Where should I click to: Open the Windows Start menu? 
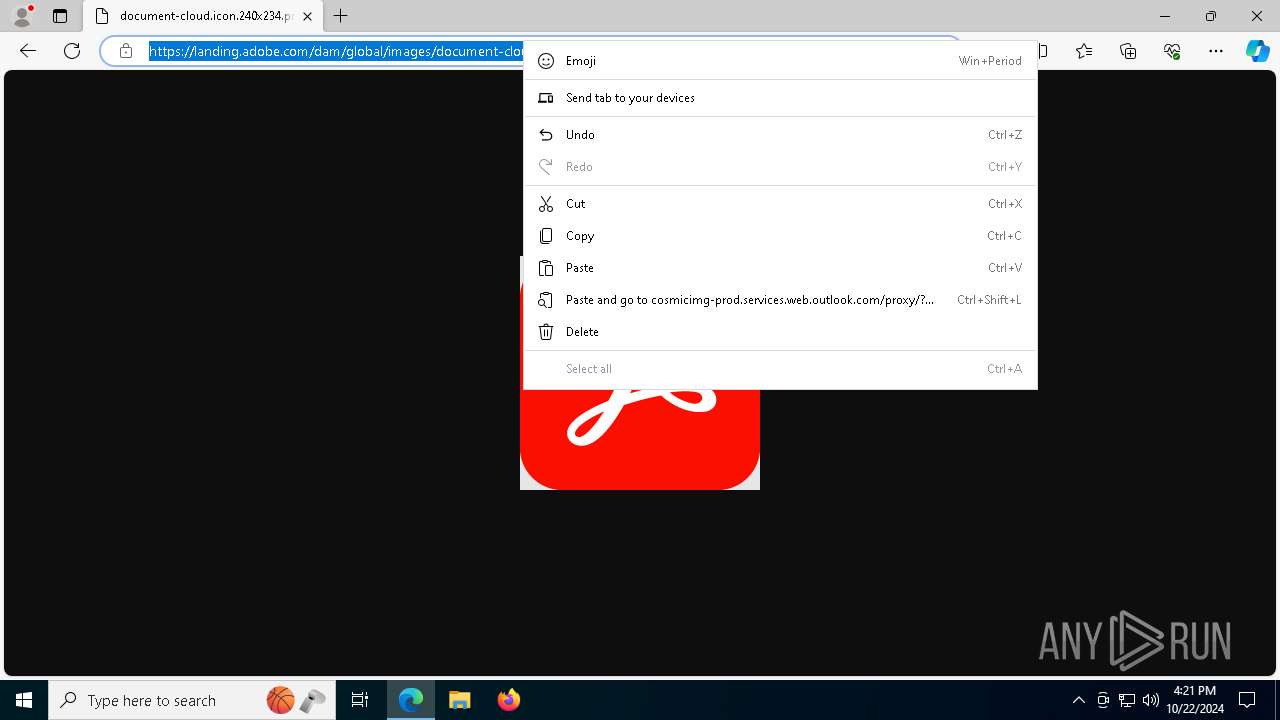[24, 700]
